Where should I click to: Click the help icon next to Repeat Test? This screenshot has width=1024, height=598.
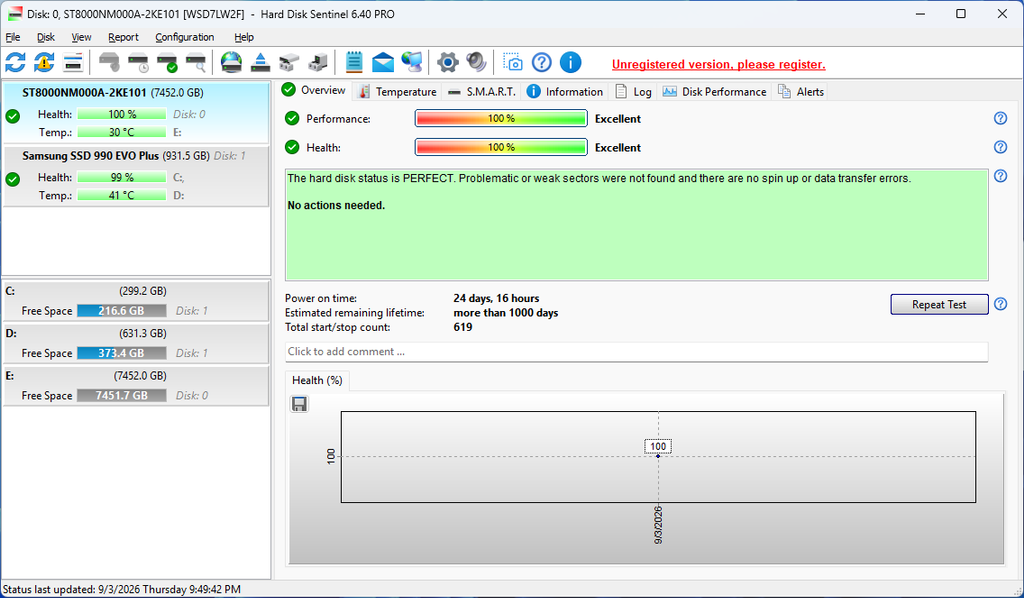click(1000, 304)
